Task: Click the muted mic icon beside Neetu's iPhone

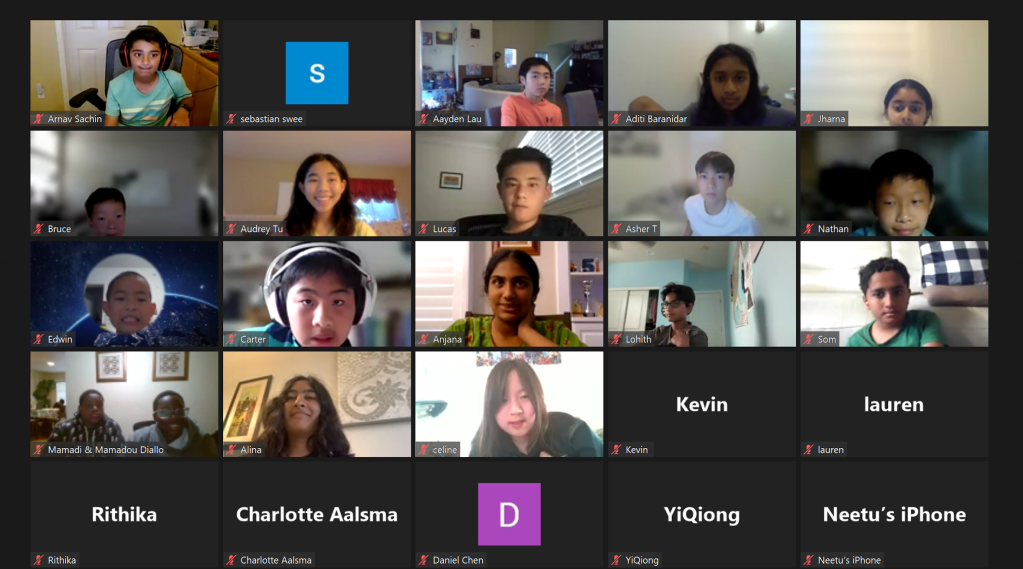Action: (x=809, y=560)
